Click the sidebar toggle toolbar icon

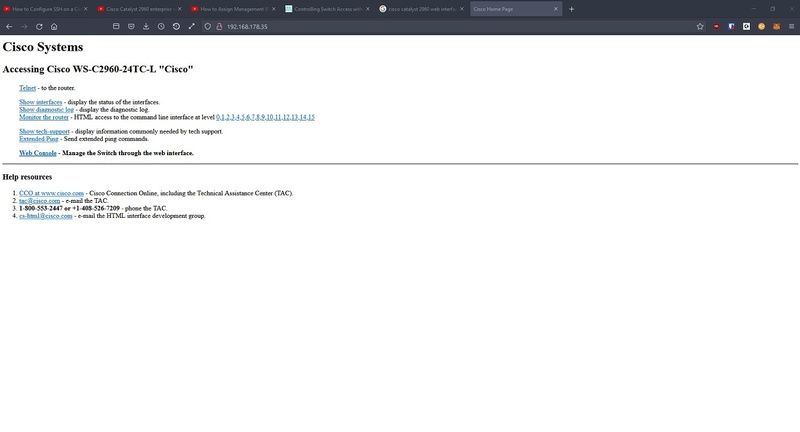116,27
